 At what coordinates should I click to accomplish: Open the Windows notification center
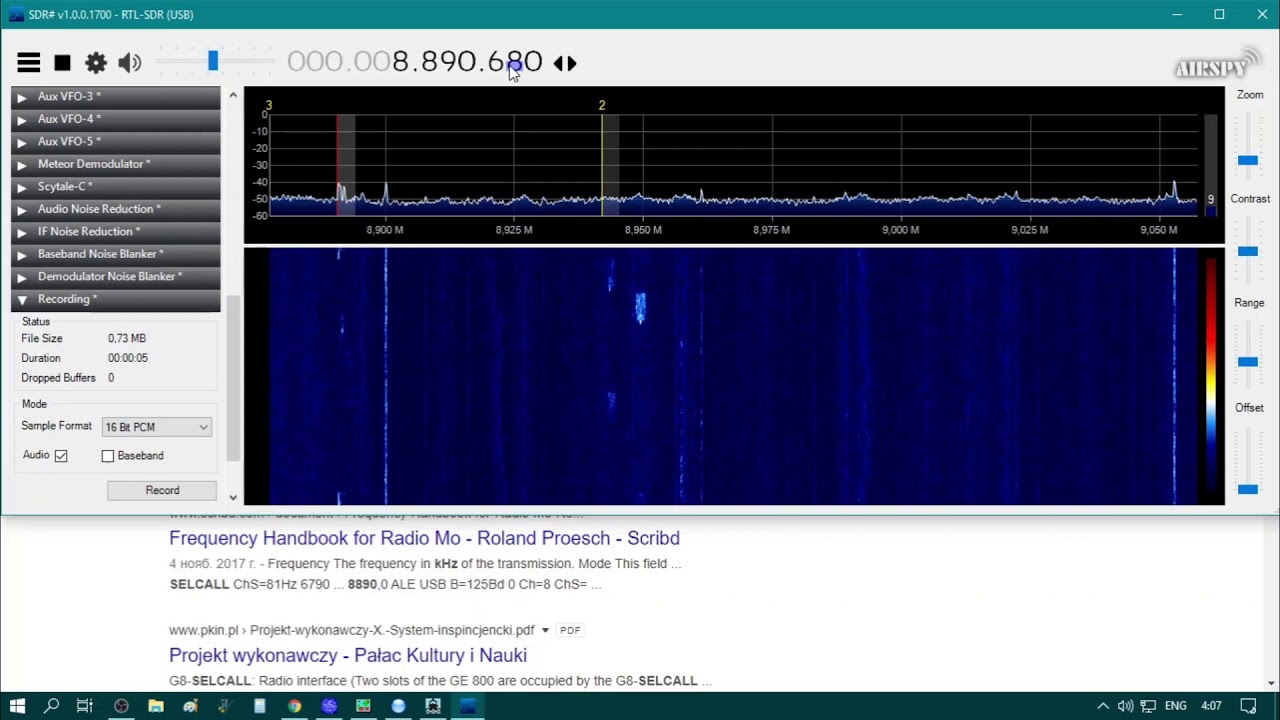1248,706
